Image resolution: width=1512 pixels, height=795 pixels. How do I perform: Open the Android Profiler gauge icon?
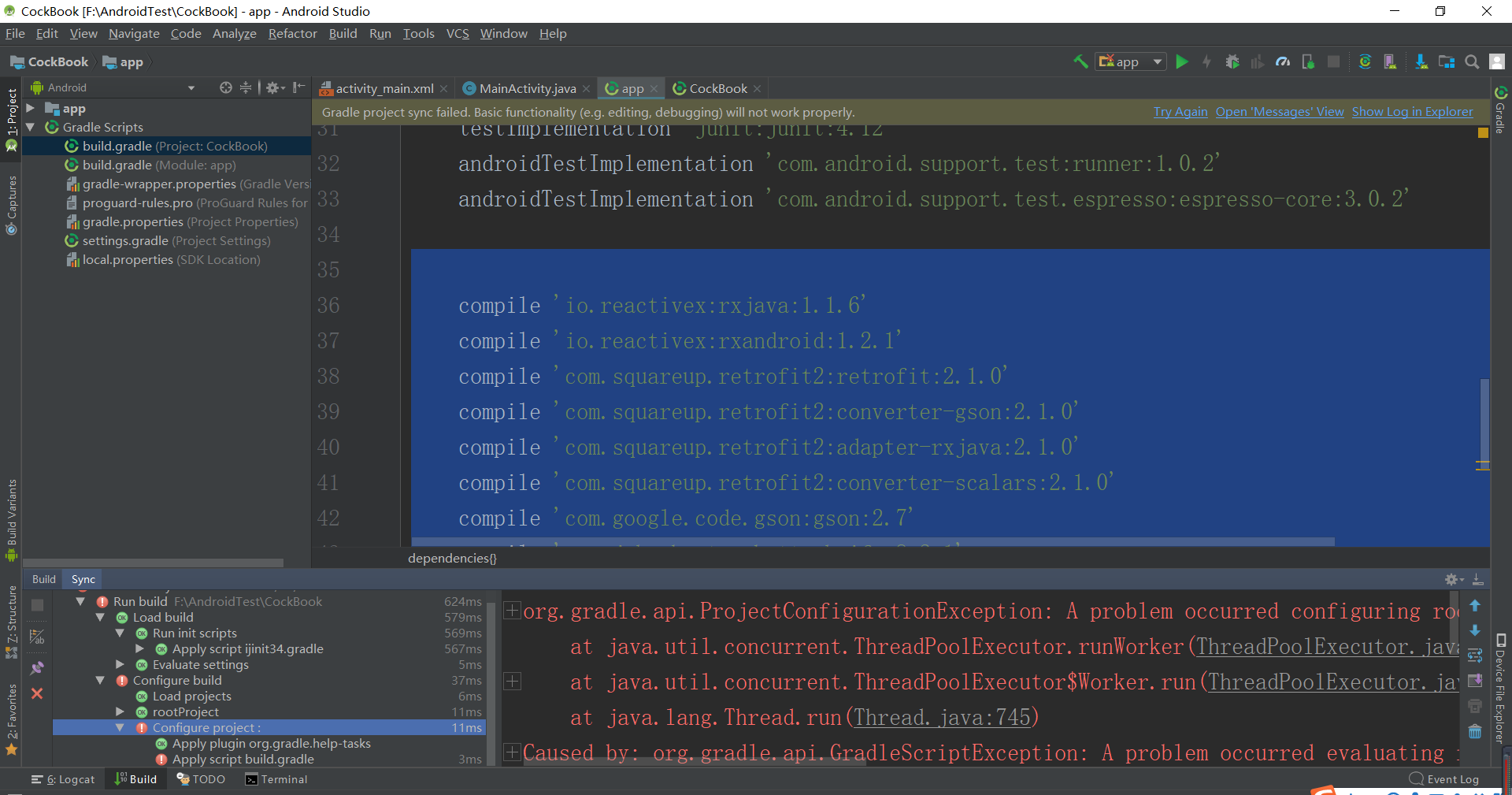point(1283,61)
